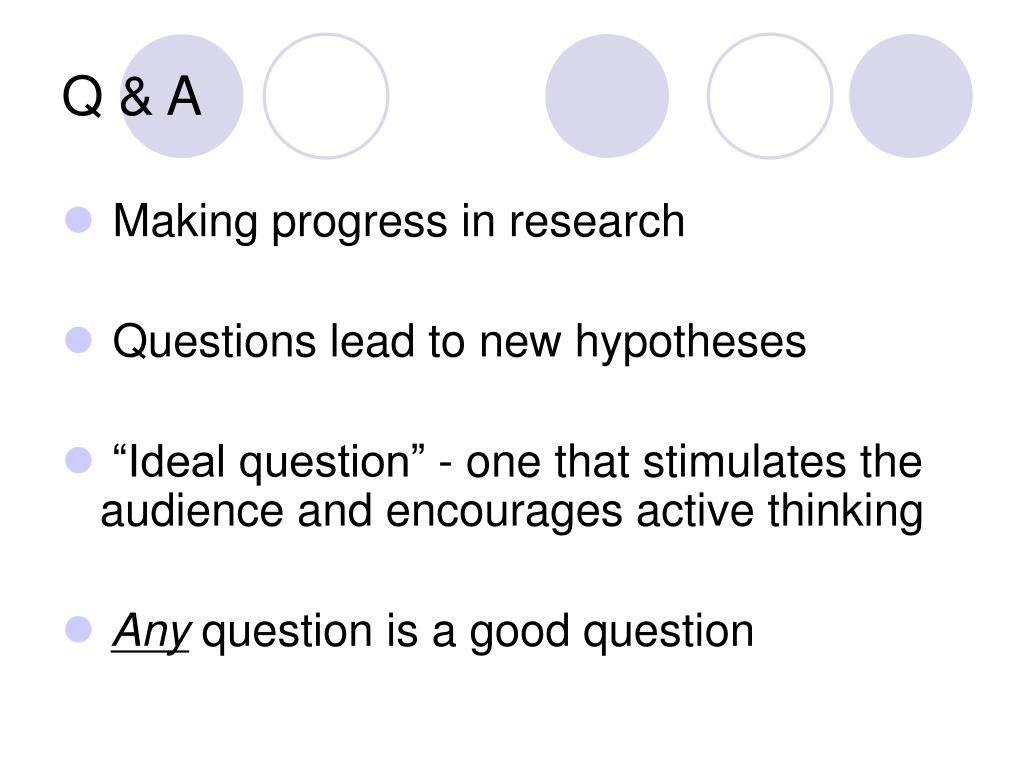
Task: Click the underlined italic word 'Any'
Action: click(x=151, y=632)
